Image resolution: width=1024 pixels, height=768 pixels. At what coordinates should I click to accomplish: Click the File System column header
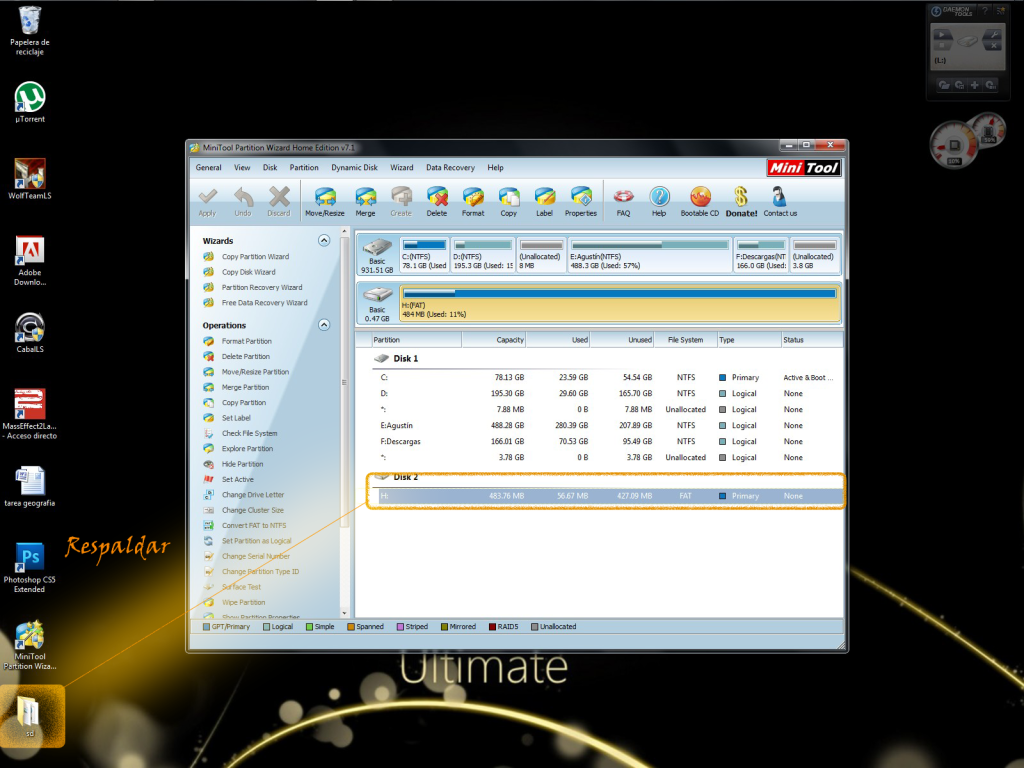click(685, 340)
